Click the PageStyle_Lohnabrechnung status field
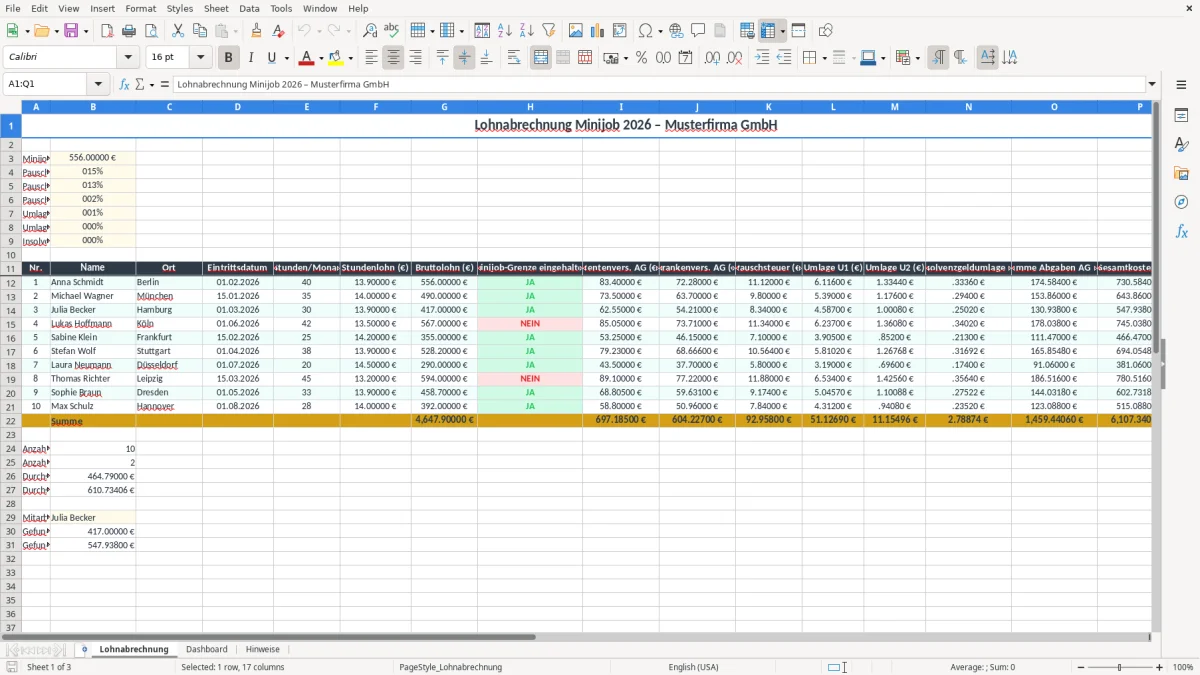The height and width of the screenshot is (675, 1200). 450,667
